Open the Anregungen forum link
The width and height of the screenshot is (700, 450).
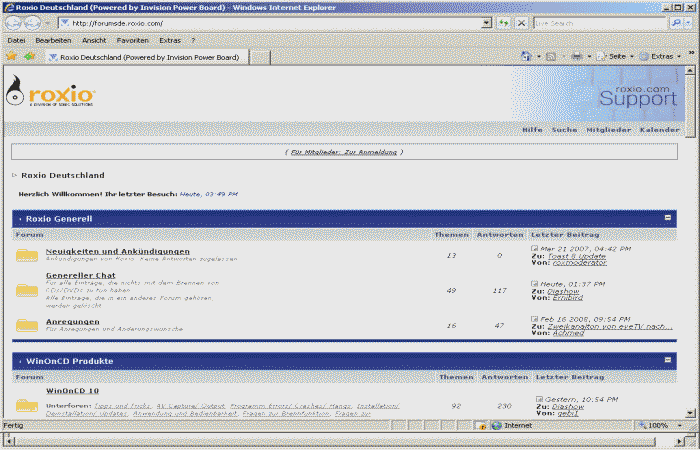(71, 322)
